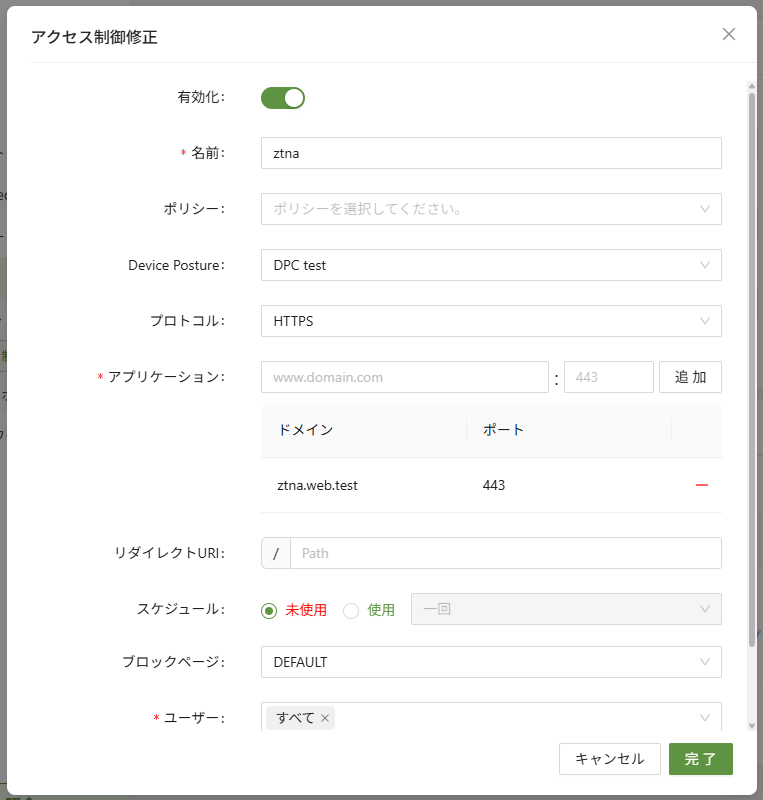Screen dimensions: 763x800
Task: Close the アクセス制御修正 dialog with X
Action: pos(729,34)
